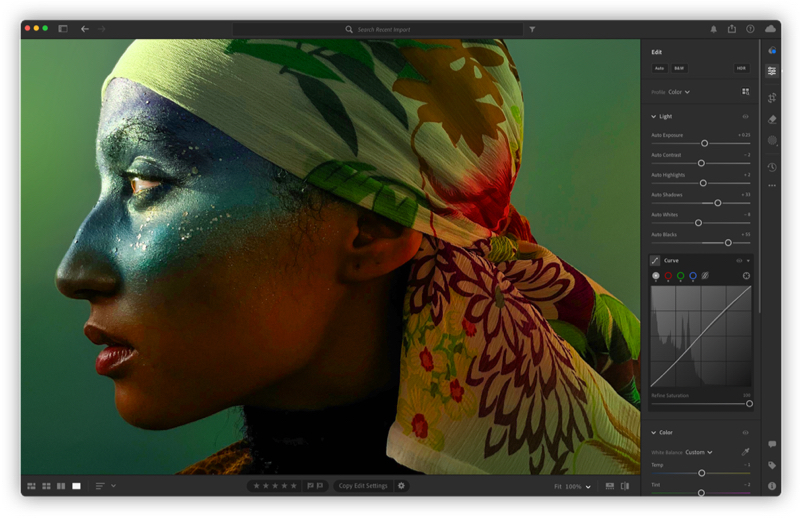This screenshot has height=518, width=801.
Task: Flag the photo as rejected
Action: pos(320,486)
